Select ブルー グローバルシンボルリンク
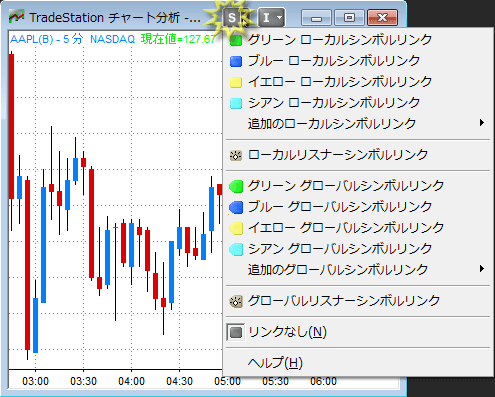 point(358,207)
